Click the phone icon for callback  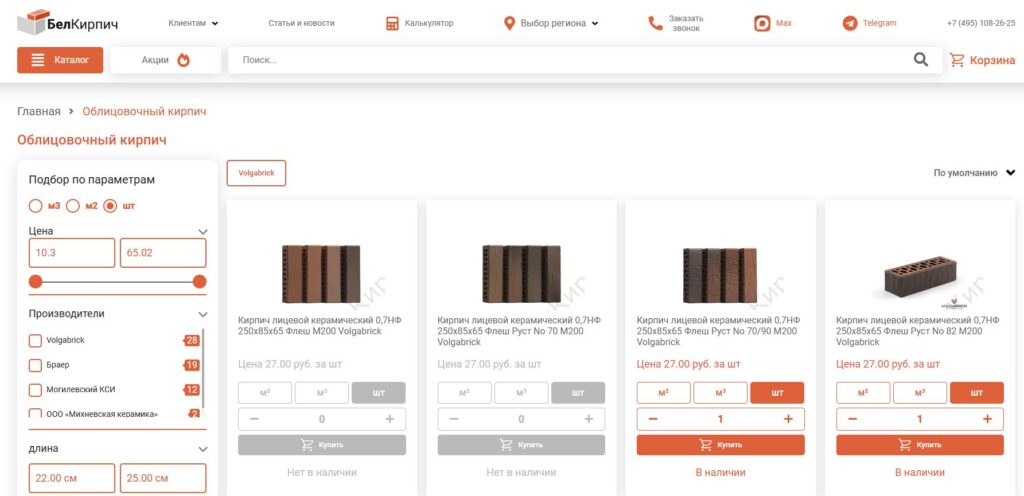tap(655, 23)
